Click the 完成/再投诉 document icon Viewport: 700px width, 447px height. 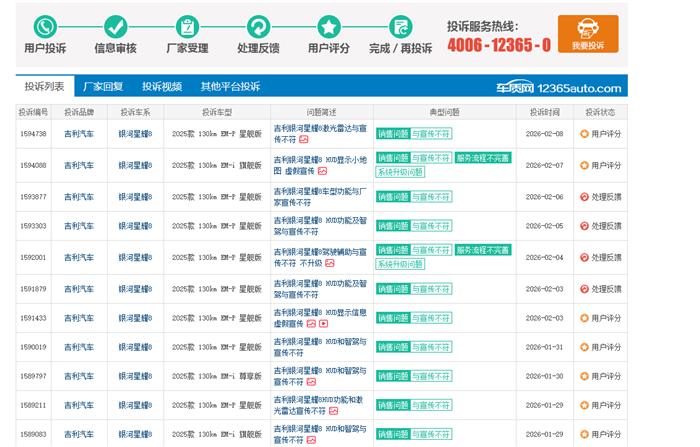pos(400,27)
